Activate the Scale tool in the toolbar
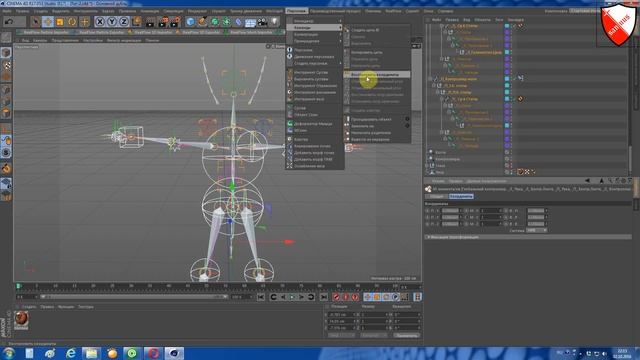 point(60,21)
